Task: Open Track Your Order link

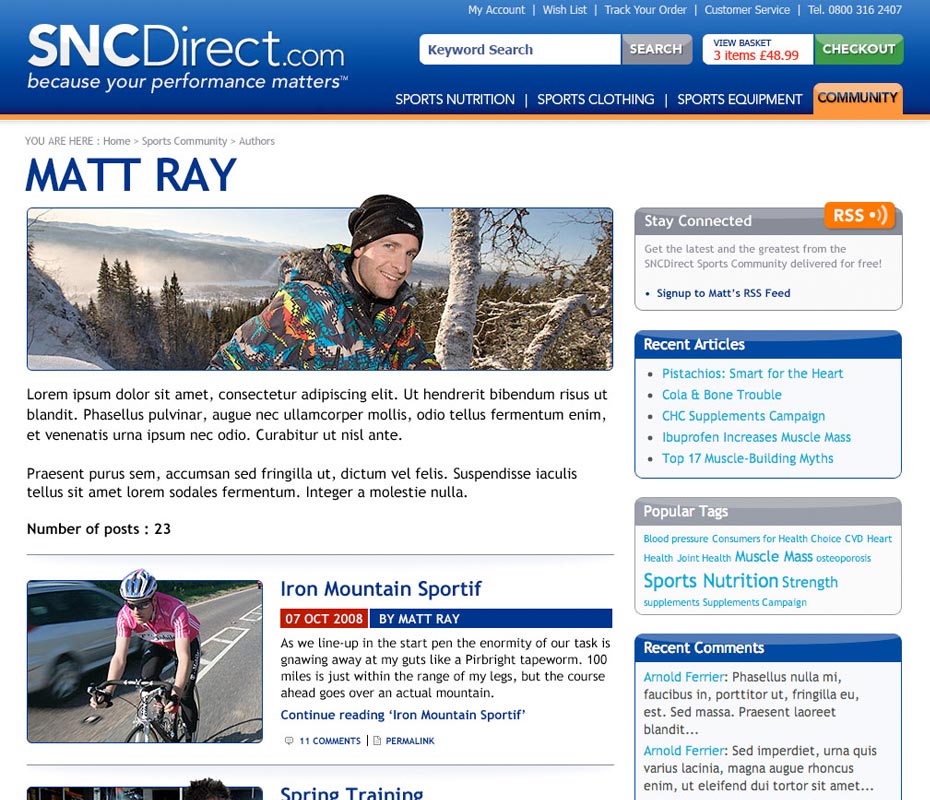Action: 645,10
